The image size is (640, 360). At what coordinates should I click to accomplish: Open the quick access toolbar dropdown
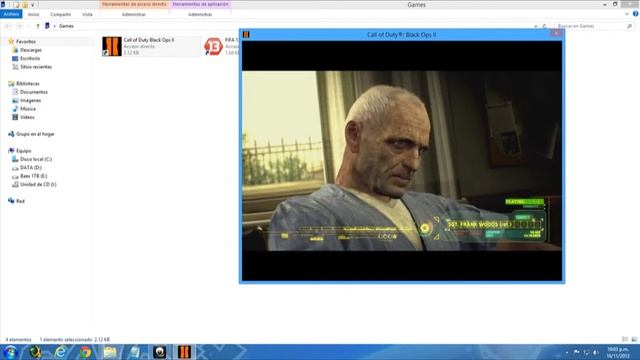tap(33, 4)
